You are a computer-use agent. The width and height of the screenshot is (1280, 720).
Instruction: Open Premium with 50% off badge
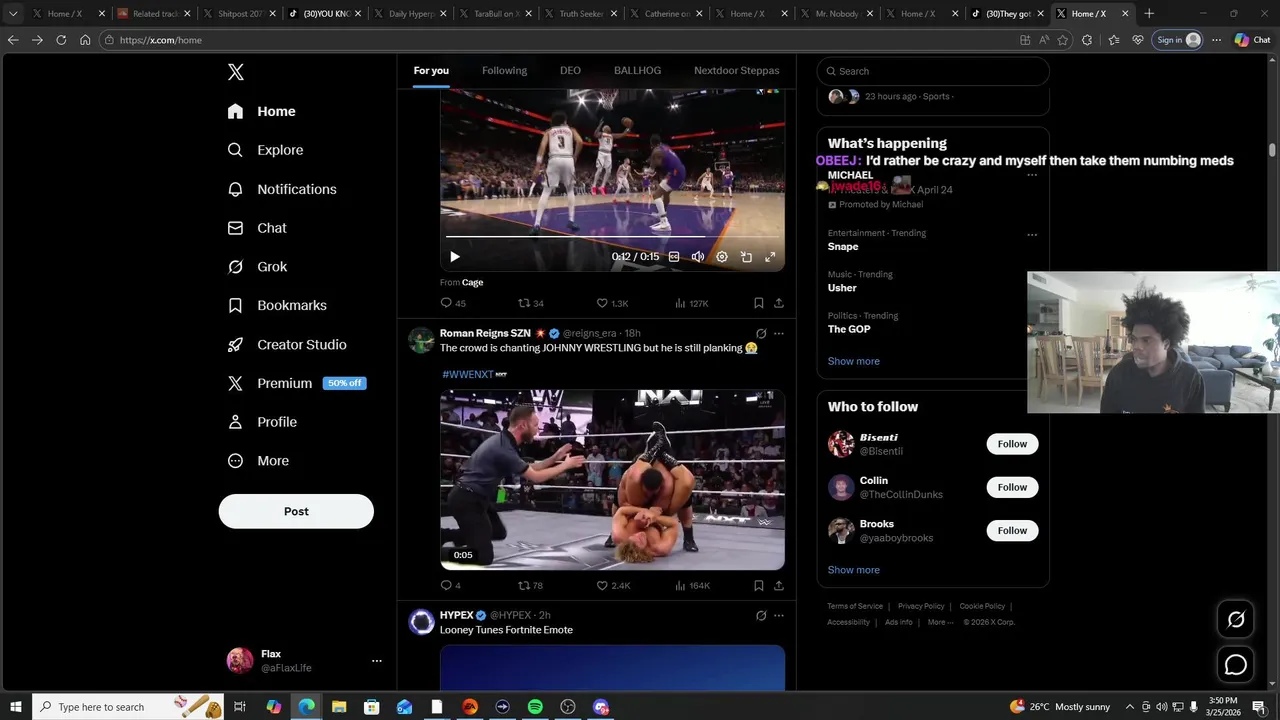click(296, 383)
